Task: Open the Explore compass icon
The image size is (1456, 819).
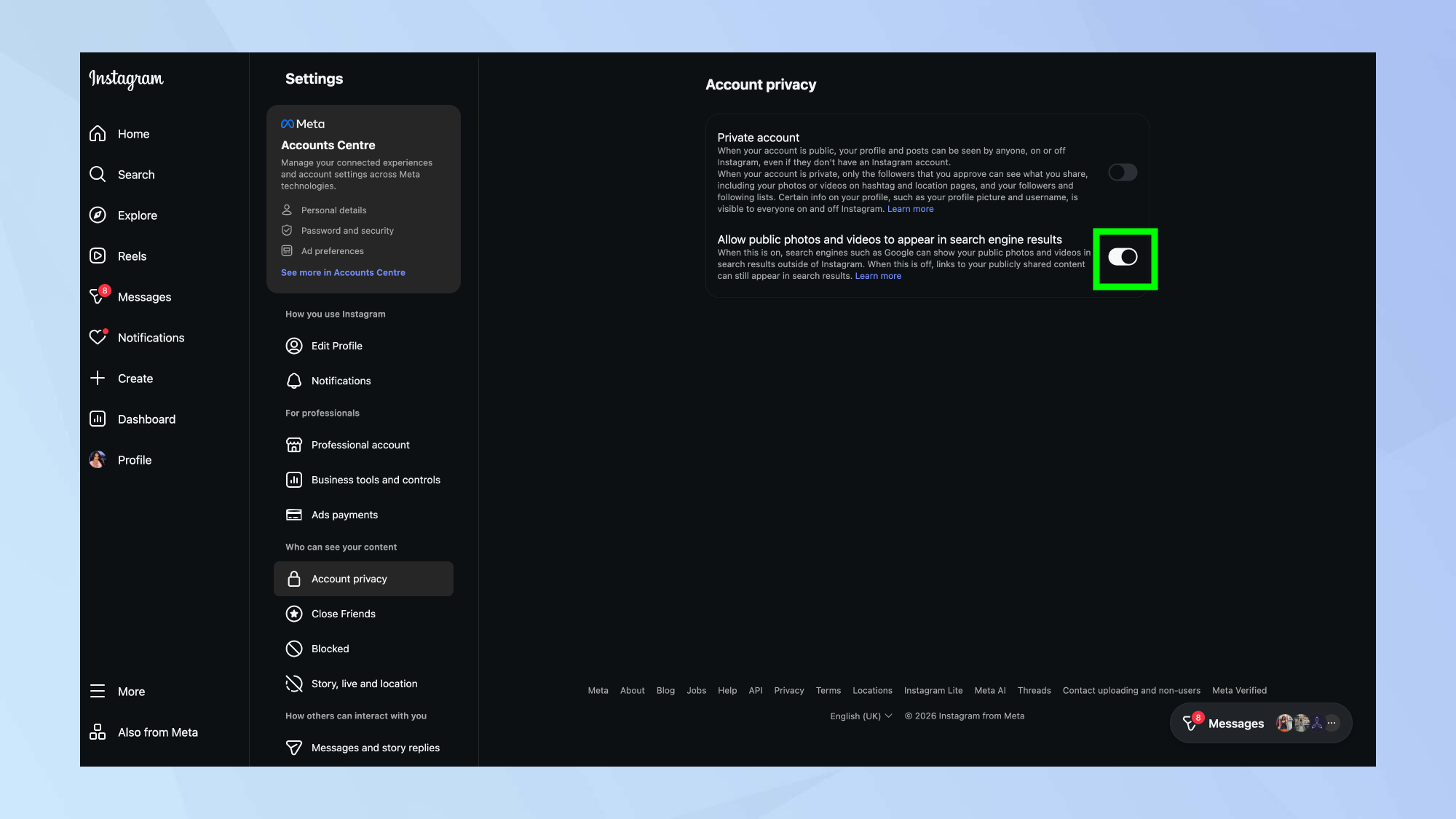Action: coord(98,215)
